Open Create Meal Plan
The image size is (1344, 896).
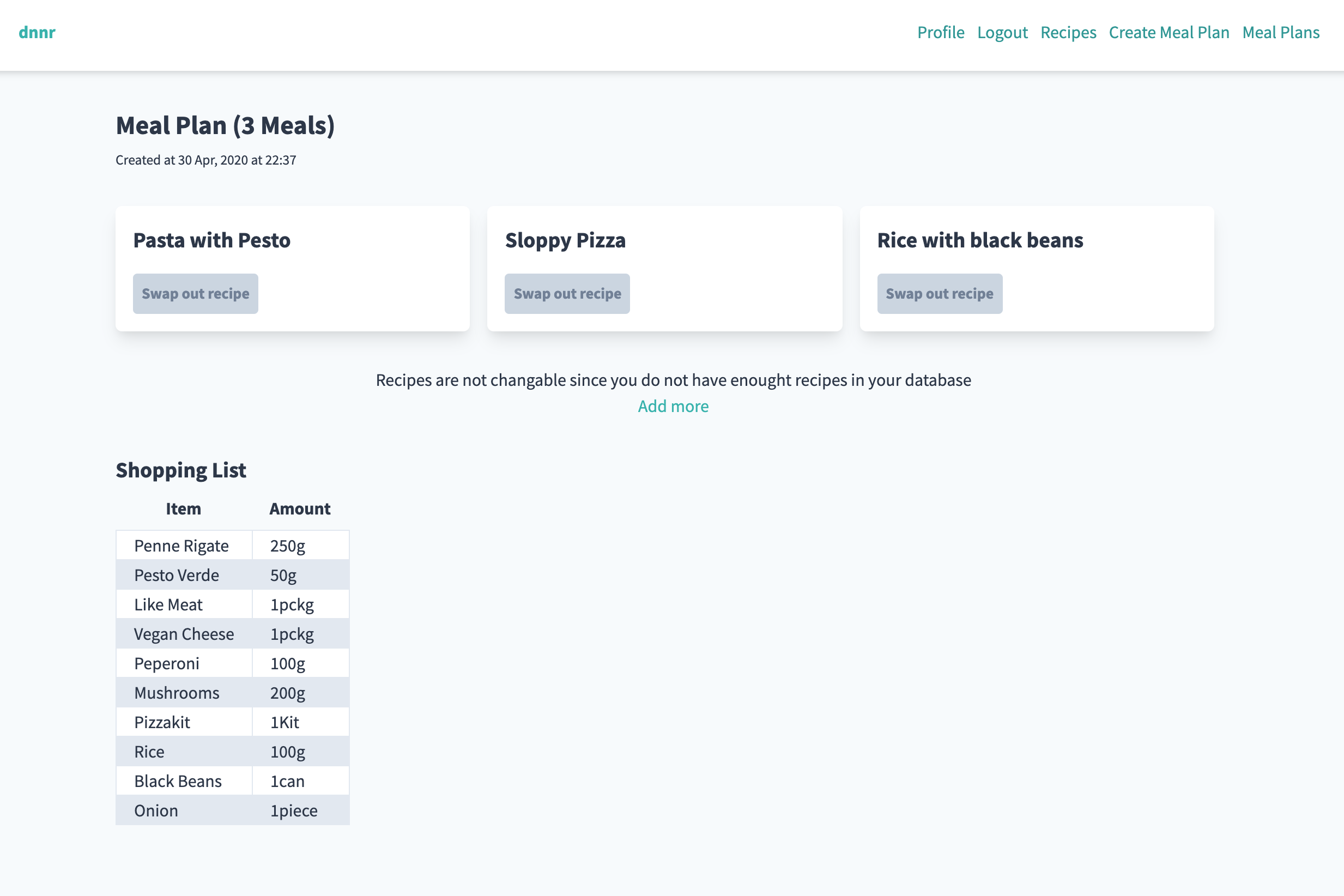click(1169, 33)
